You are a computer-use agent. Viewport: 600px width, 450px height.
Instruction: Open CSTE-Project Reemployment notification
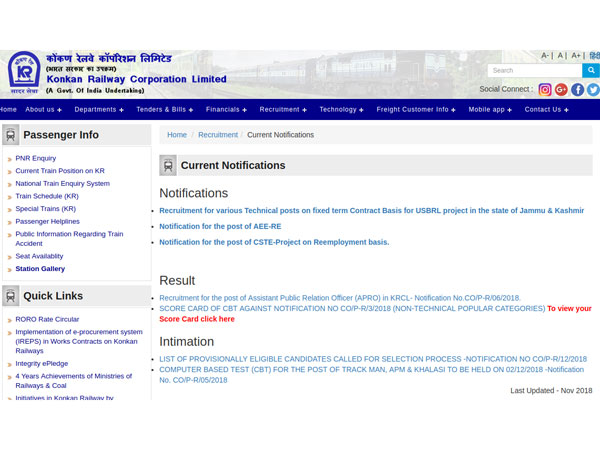274,242
